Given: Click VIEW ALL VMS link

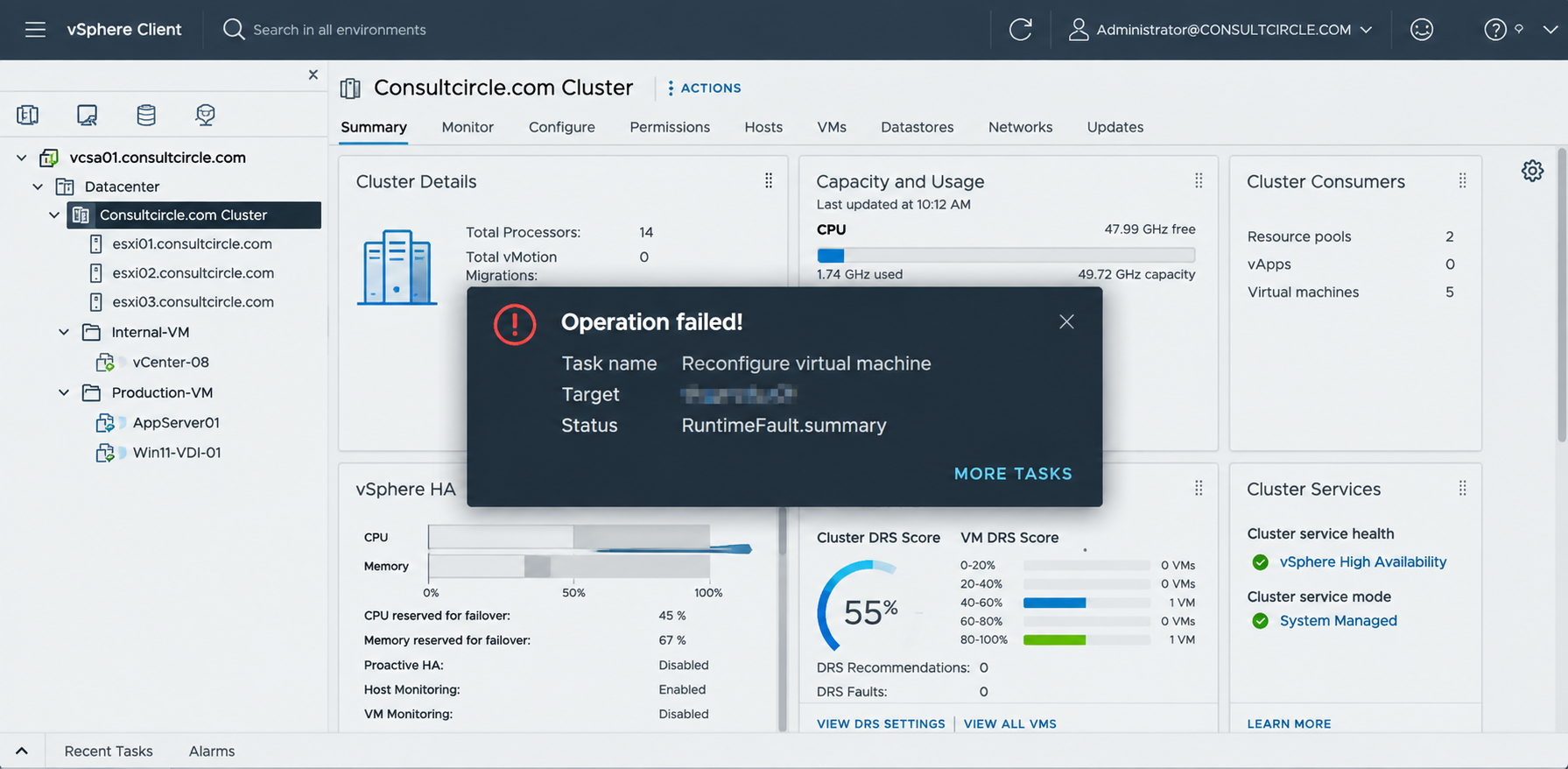Looking at the screenshot, I should pyautogui.click(x=1009, y=723).
